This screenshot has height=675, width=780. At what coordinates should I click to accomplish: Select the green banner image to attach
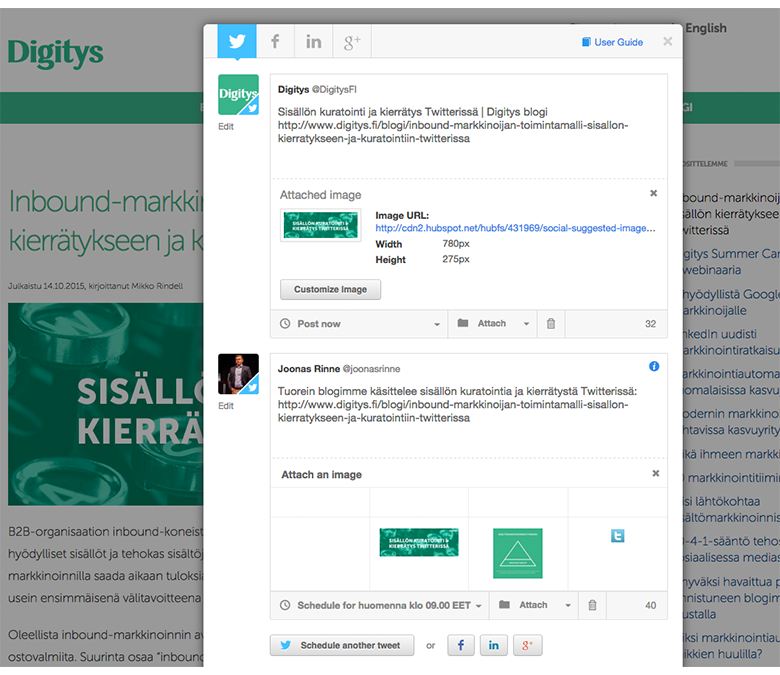click(419, 542)
